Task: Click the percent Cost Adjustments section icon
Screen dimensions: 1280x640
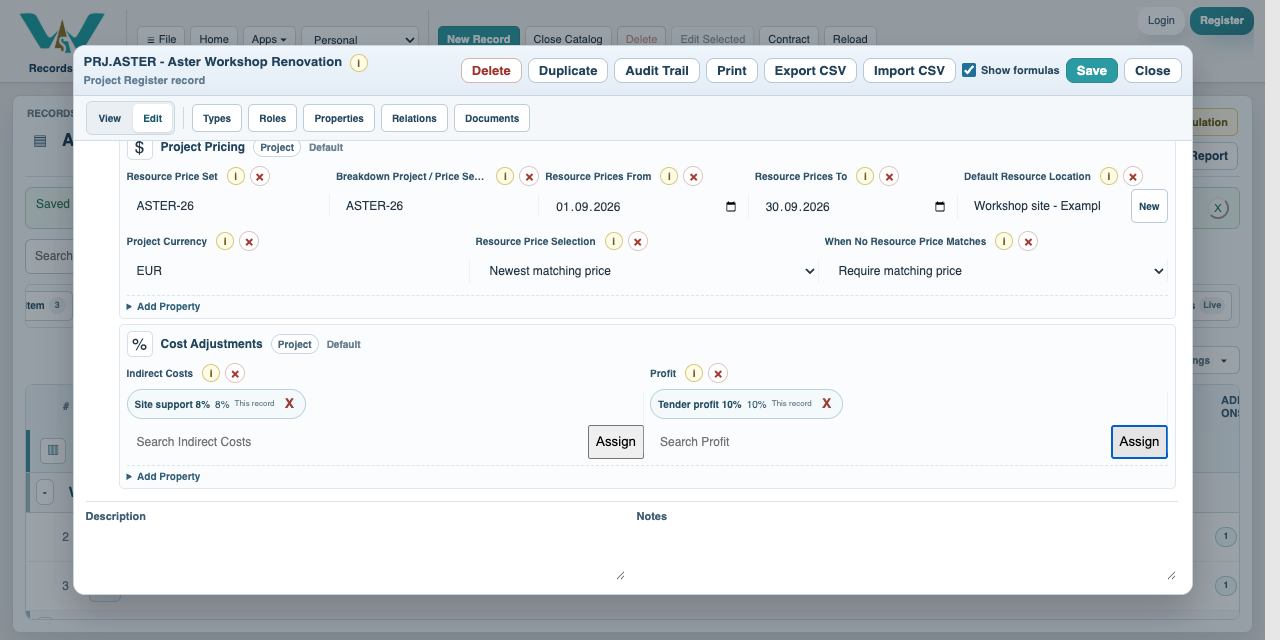Action: 140,344
